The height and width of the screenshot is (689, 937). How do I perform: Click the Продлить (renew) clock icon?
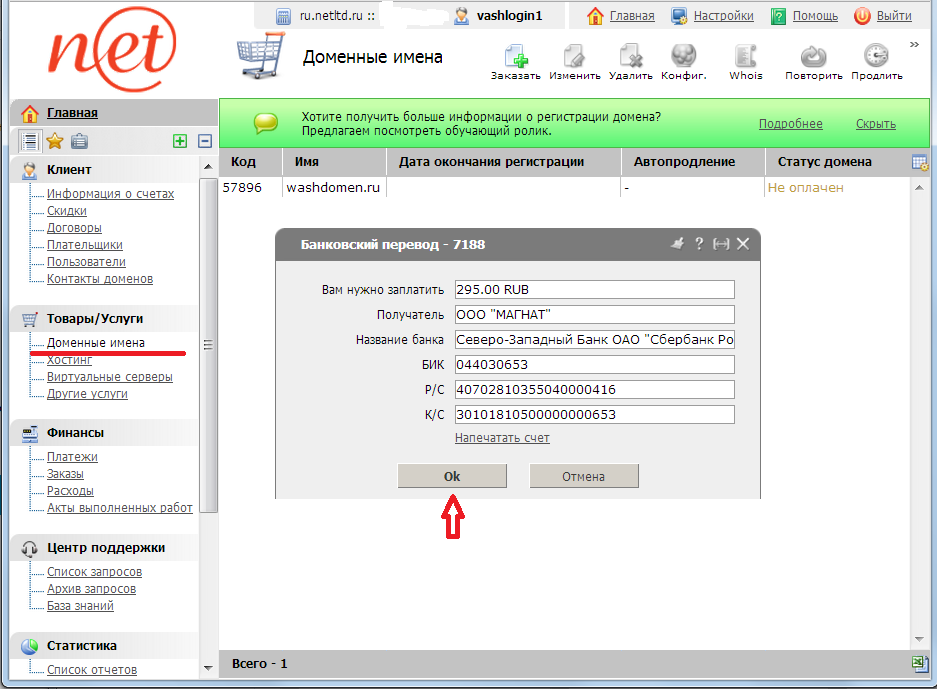(x=876, y=56)
